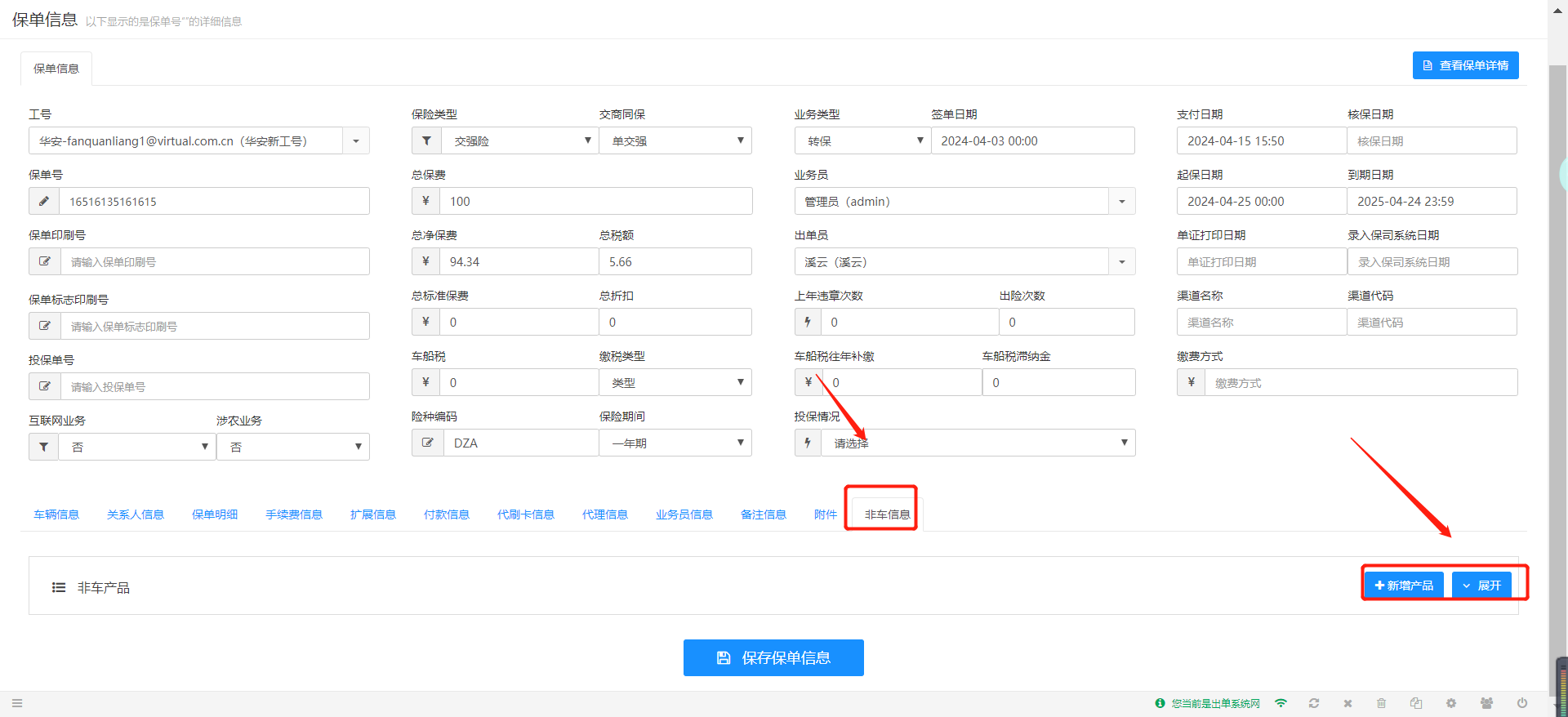Click green info icon beside 您当前是出单系统网

[1160, 703]
